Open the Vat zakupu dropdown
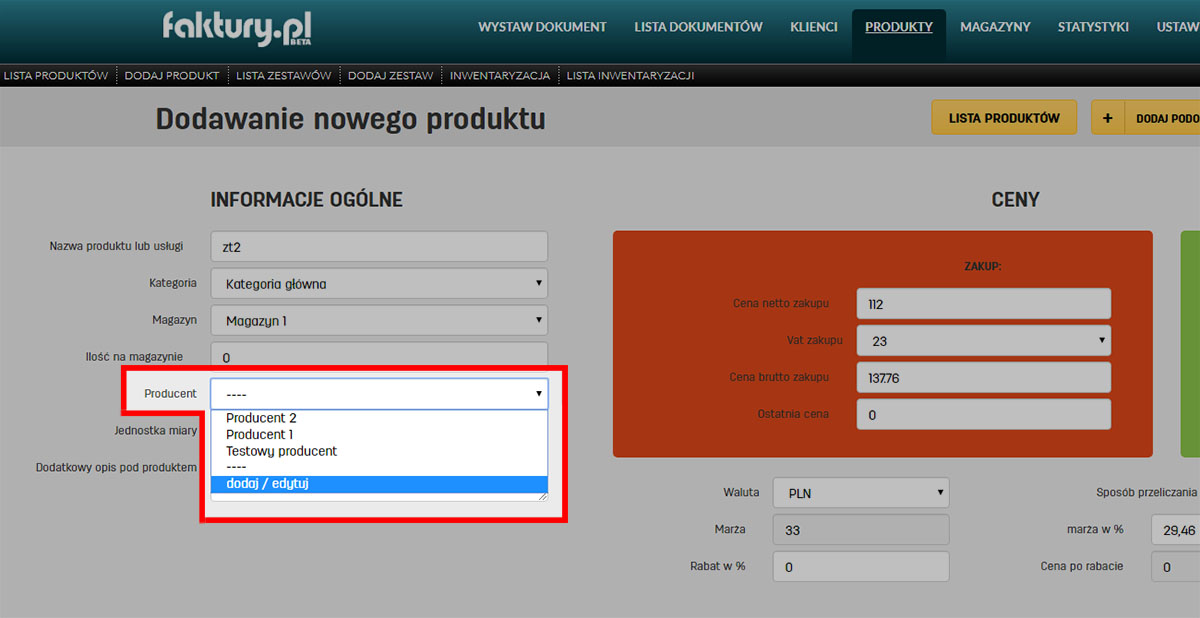The image size is (1200, 618). pos(984,341)
